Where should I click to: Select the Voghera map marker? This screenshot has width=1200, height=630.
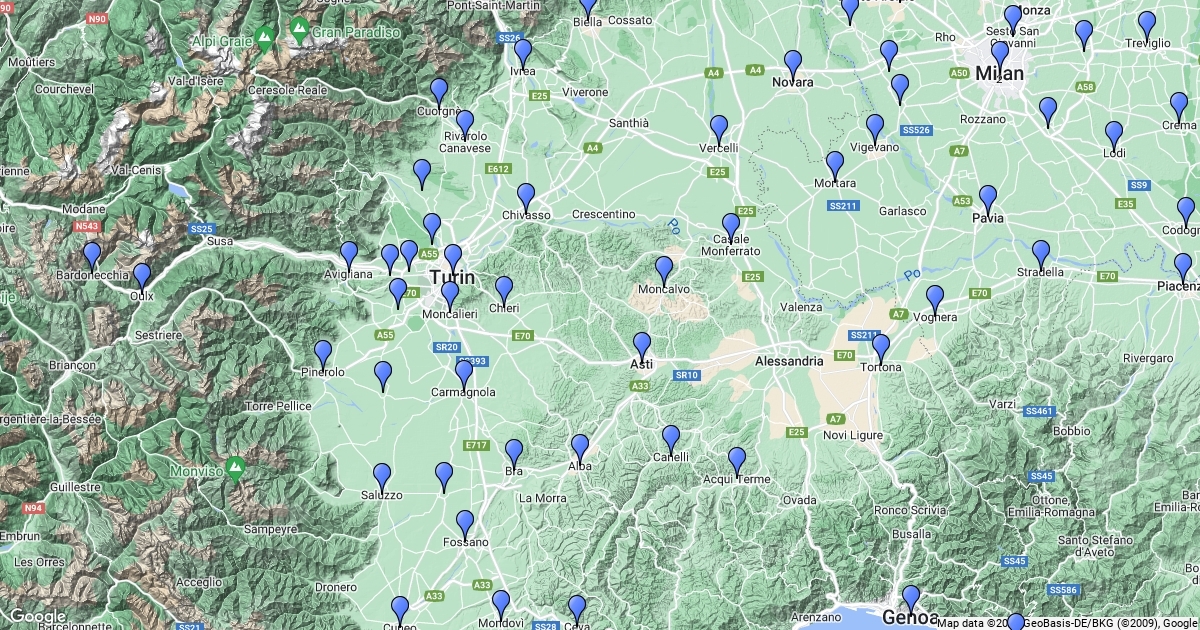coord(935,301)
